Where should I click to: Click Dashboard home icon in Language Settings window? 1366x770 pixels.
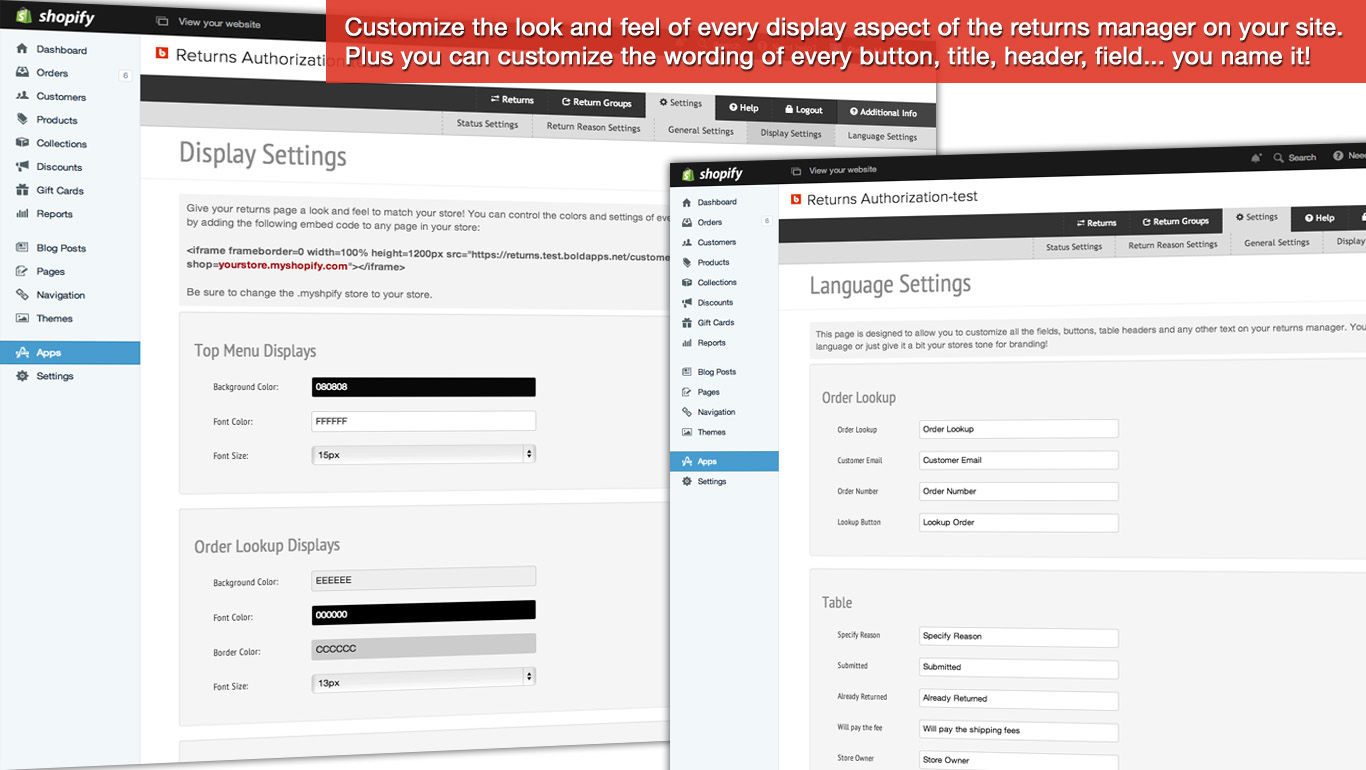pos(687,202)
